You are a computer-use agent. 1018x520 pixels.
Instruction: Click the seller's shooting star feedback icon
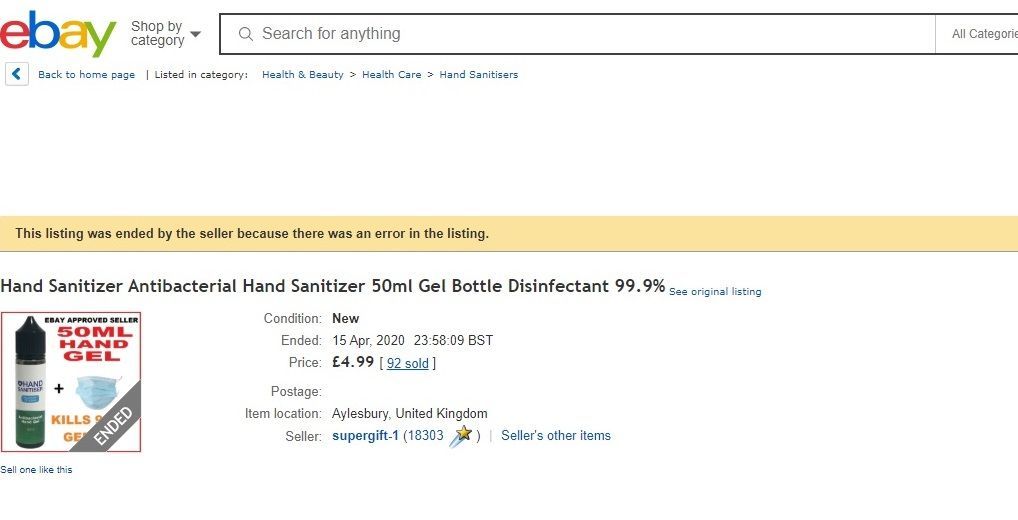click(462, 436)
